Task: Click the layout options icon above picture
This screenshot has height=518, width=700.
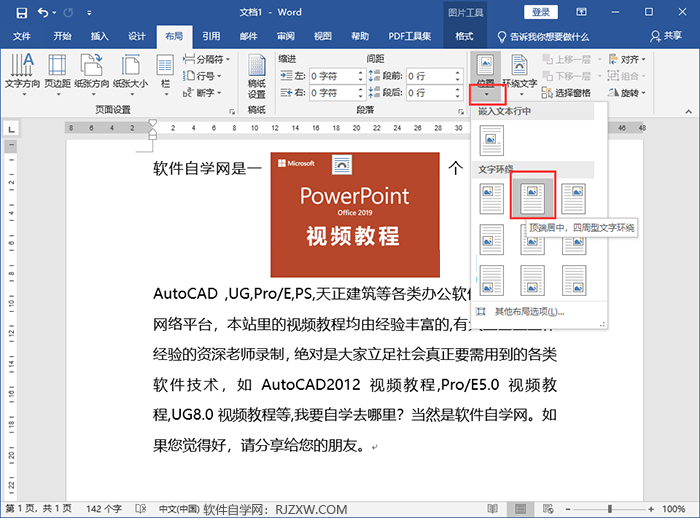Action: [342, 164]
